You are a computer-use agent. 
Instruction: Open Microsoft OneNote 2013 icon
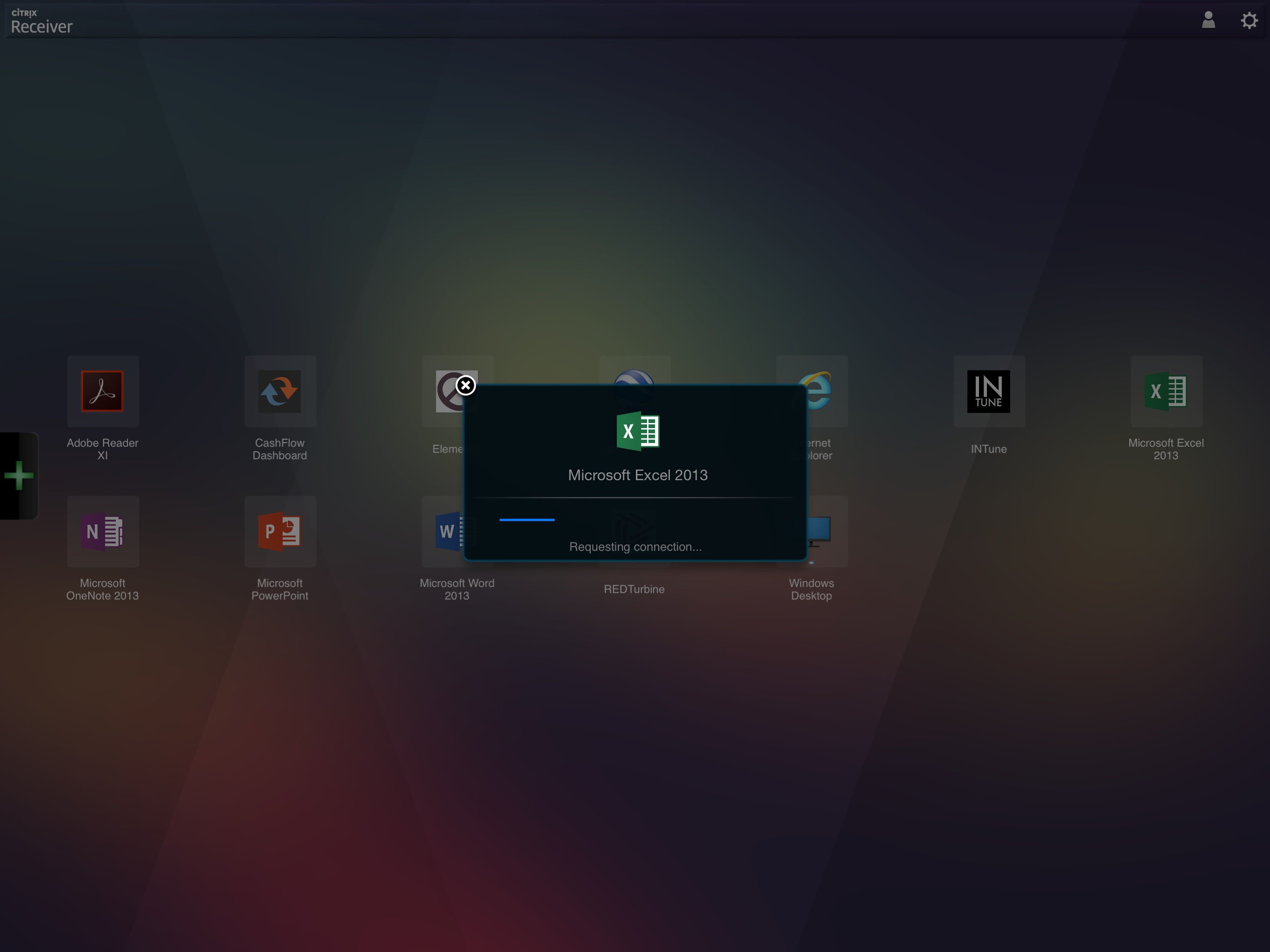coord(102,531)
